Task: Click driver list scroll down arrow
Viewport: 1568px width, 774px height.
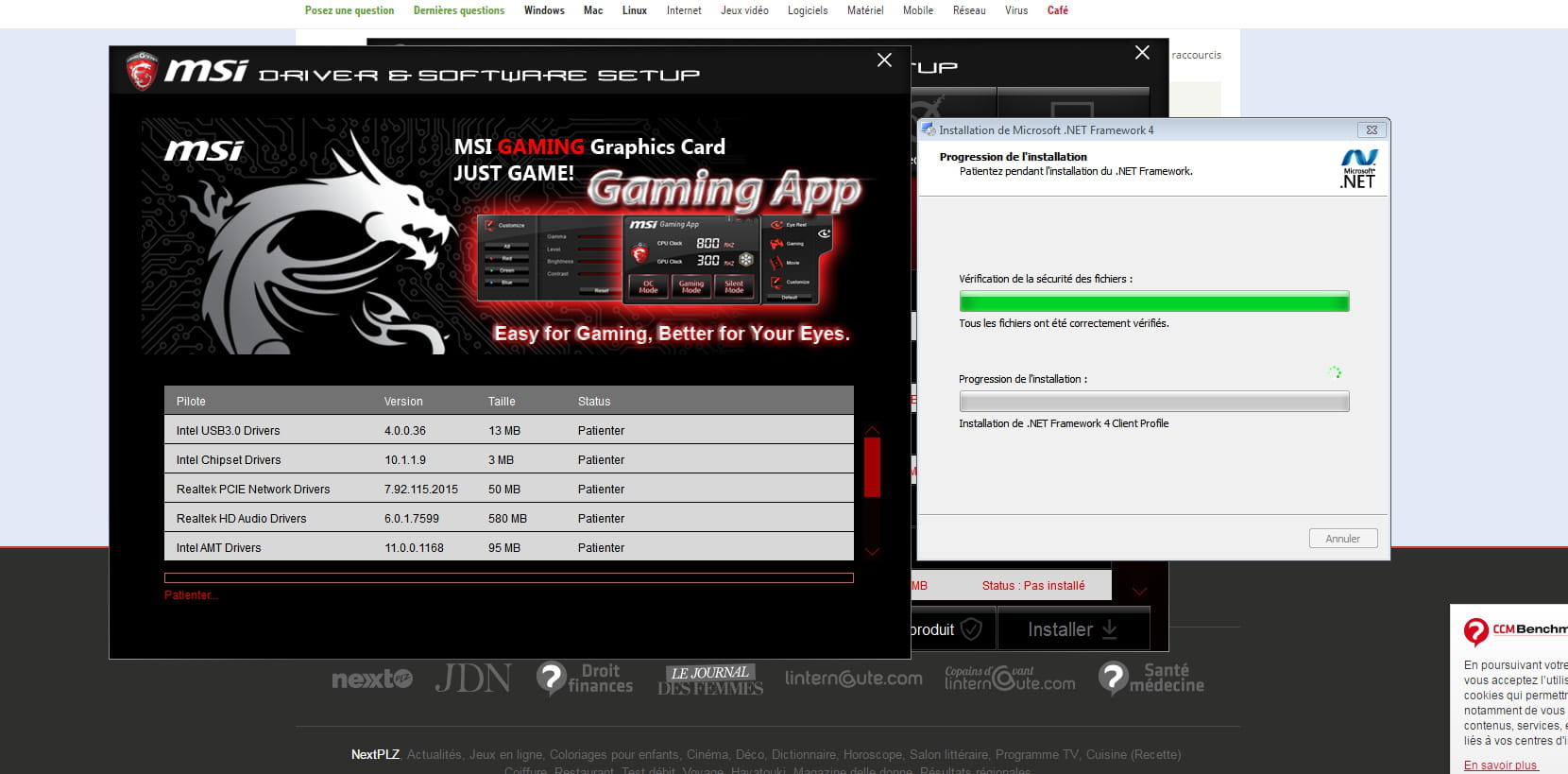Action: [872, 551]
